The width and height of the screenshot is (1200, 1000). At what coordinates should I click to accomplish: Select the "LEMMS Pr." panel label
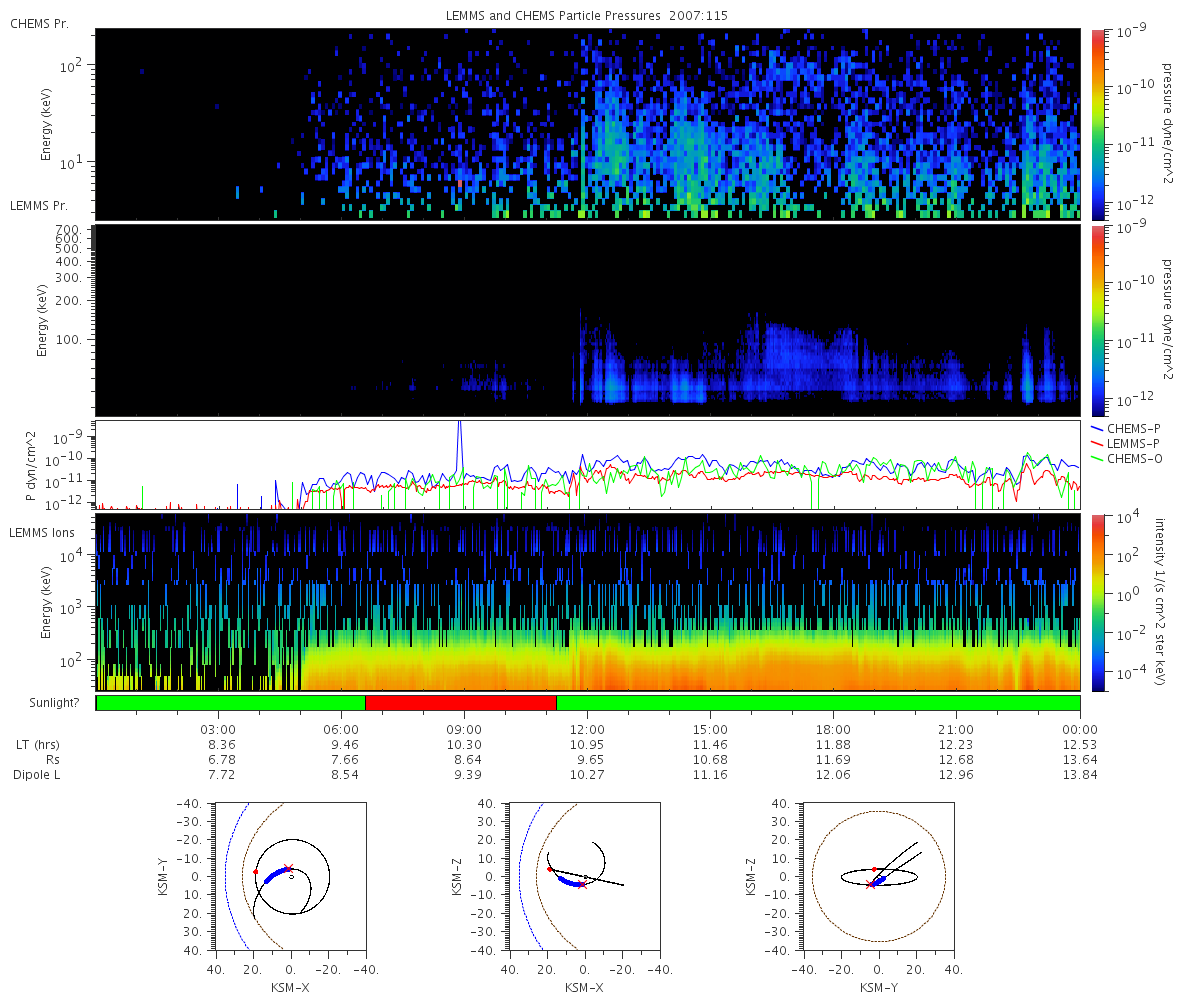pos(39,205)
